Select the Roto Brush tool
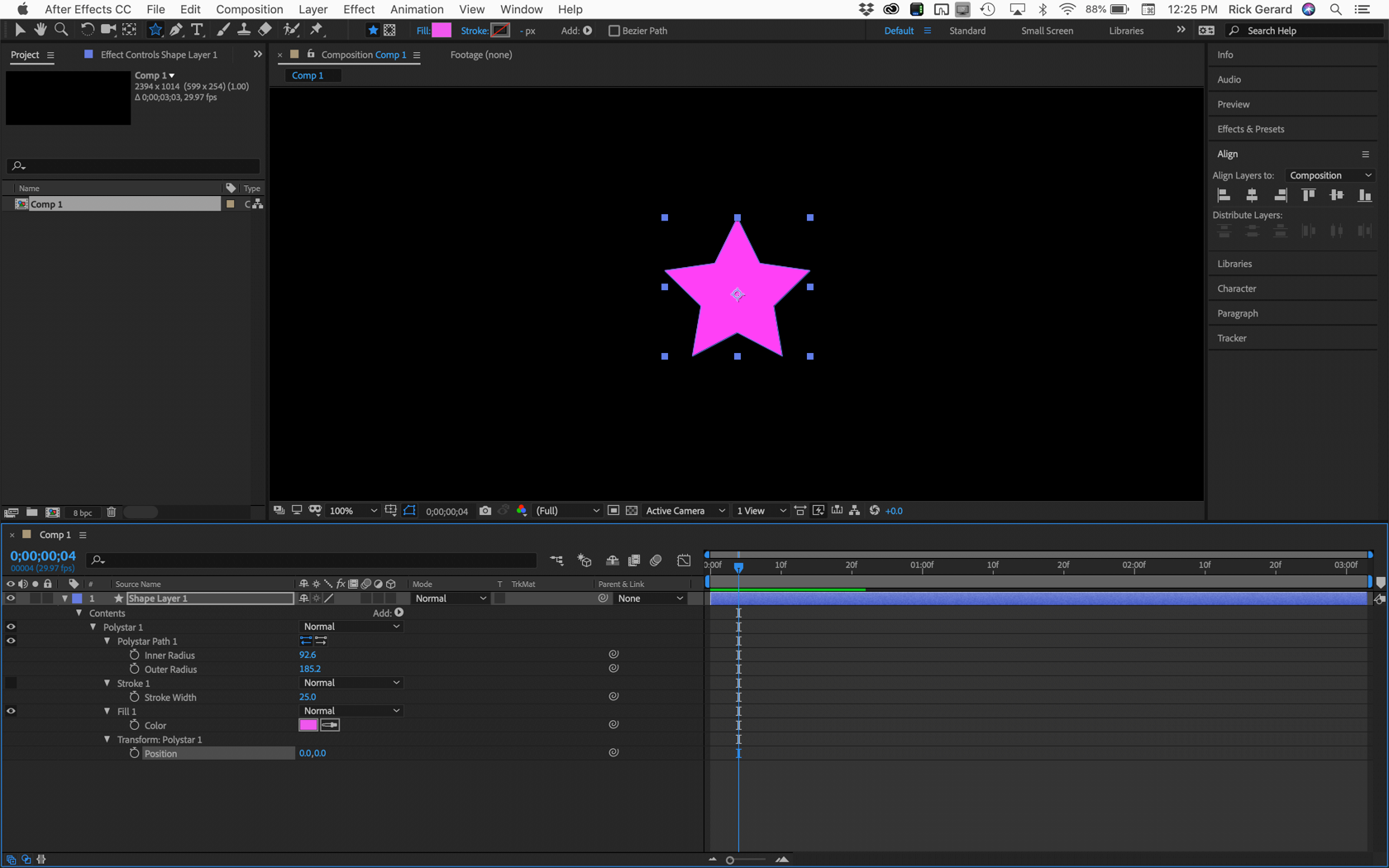 [x=291, y=30]
